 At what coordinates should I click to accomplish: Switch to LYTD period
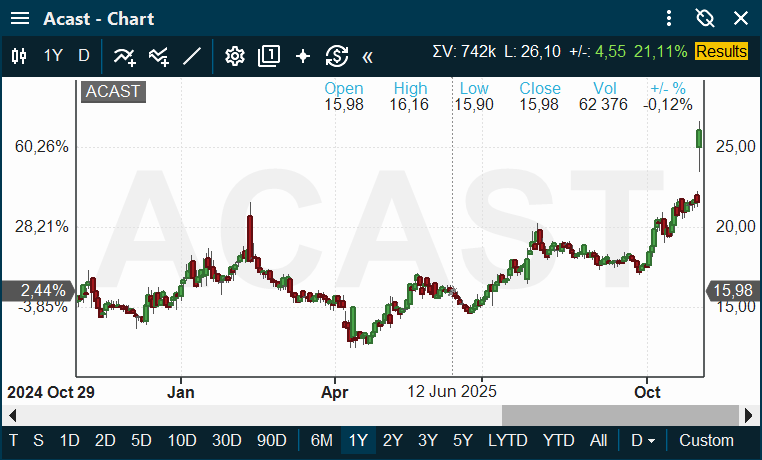(x=508, y=441)
